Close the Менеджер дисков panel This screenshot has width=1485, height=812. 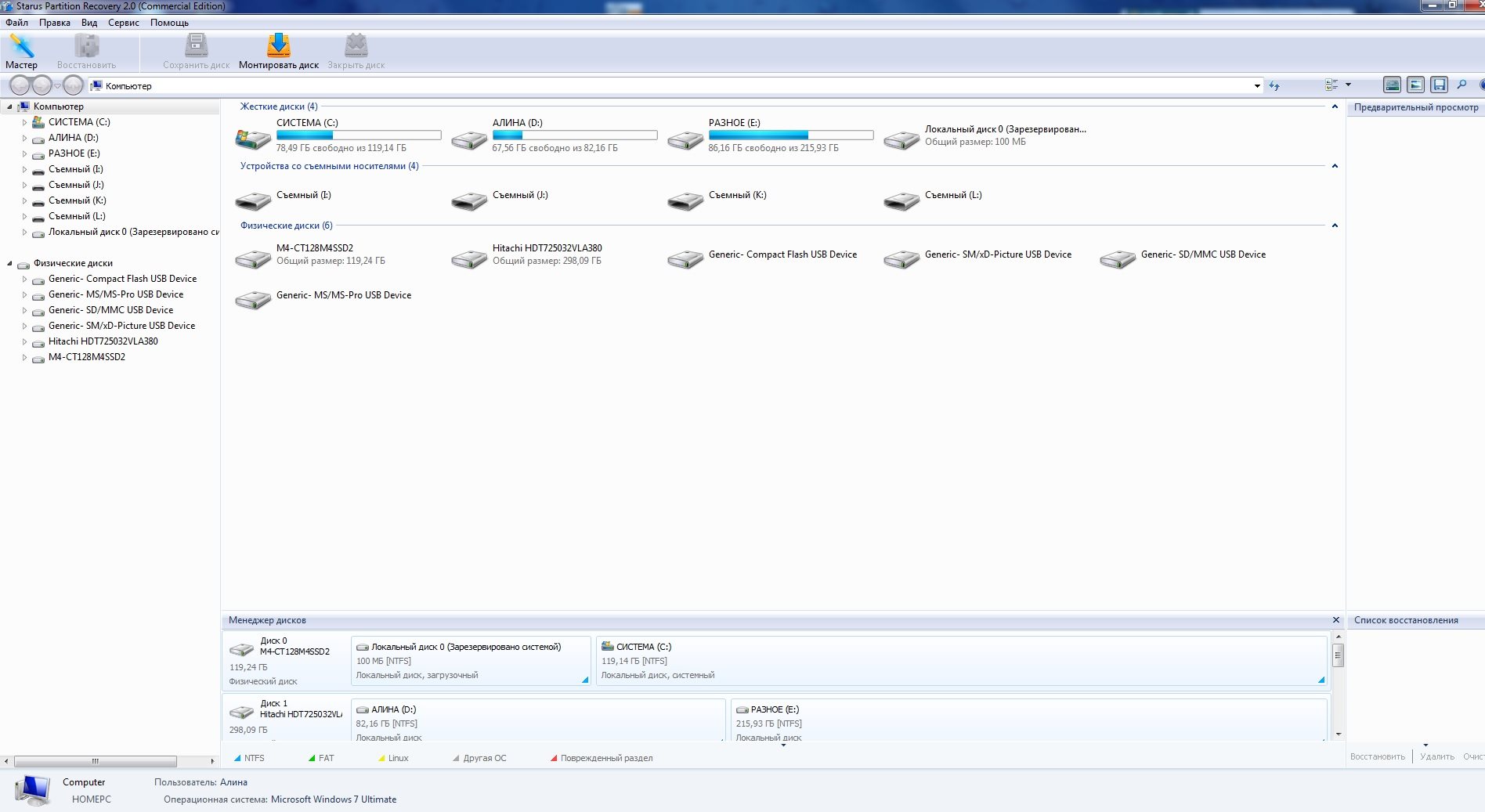(x=1336, y=620)
